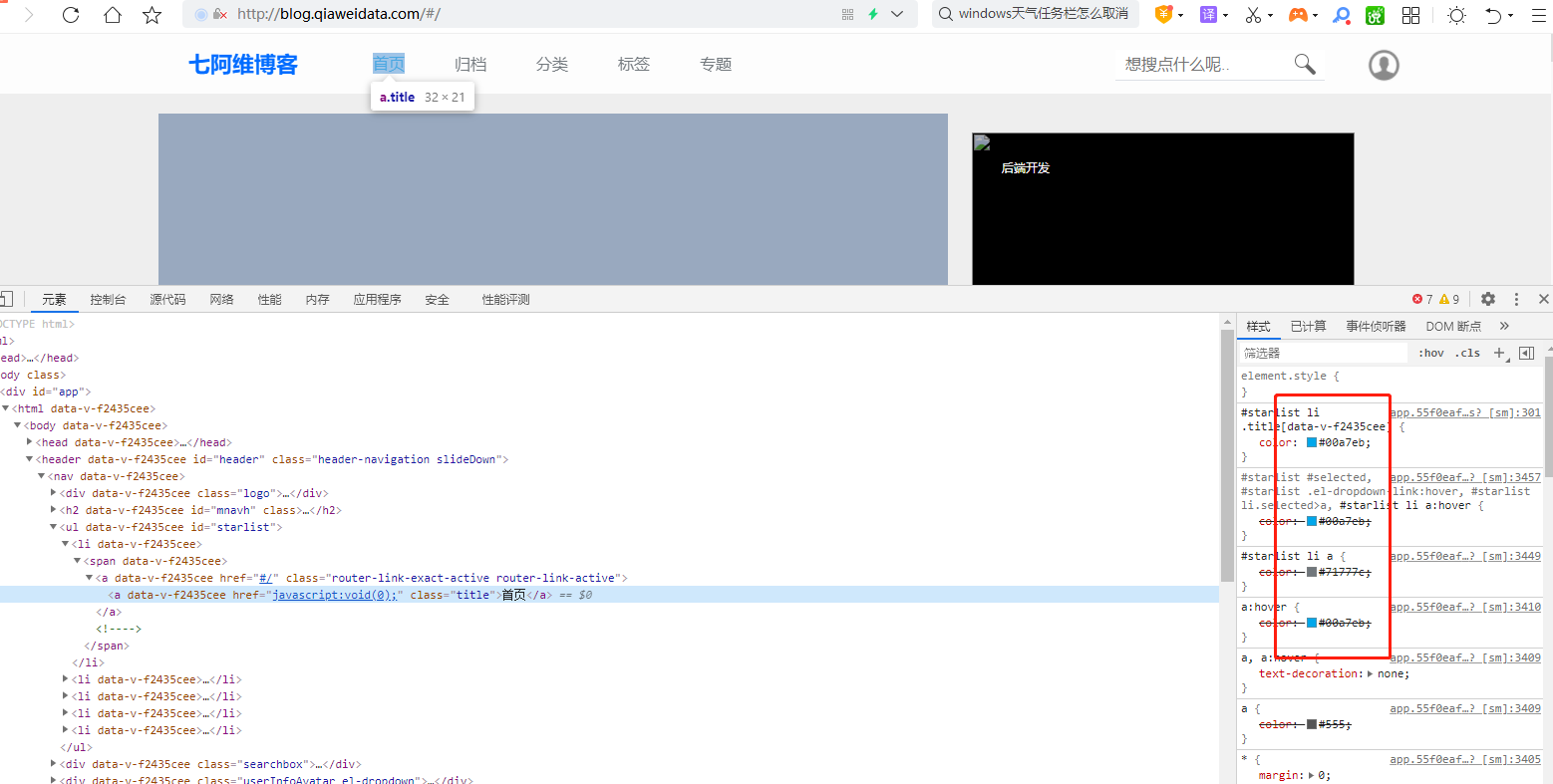This screenshot has height=784, width=1553.
Task: Open the browser hamburger main menu
Action: pyautogui.click(x=1539, y=15)
